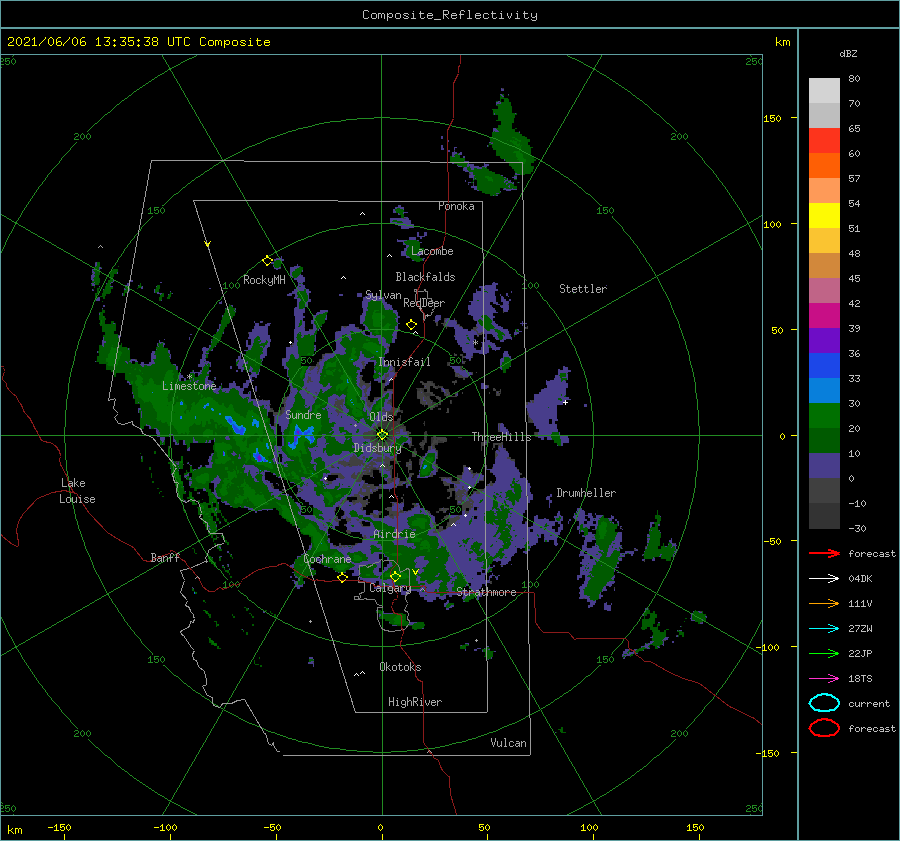Click the red forecast ellipse icon
This screenshot has width=900, height=841.
824,728
